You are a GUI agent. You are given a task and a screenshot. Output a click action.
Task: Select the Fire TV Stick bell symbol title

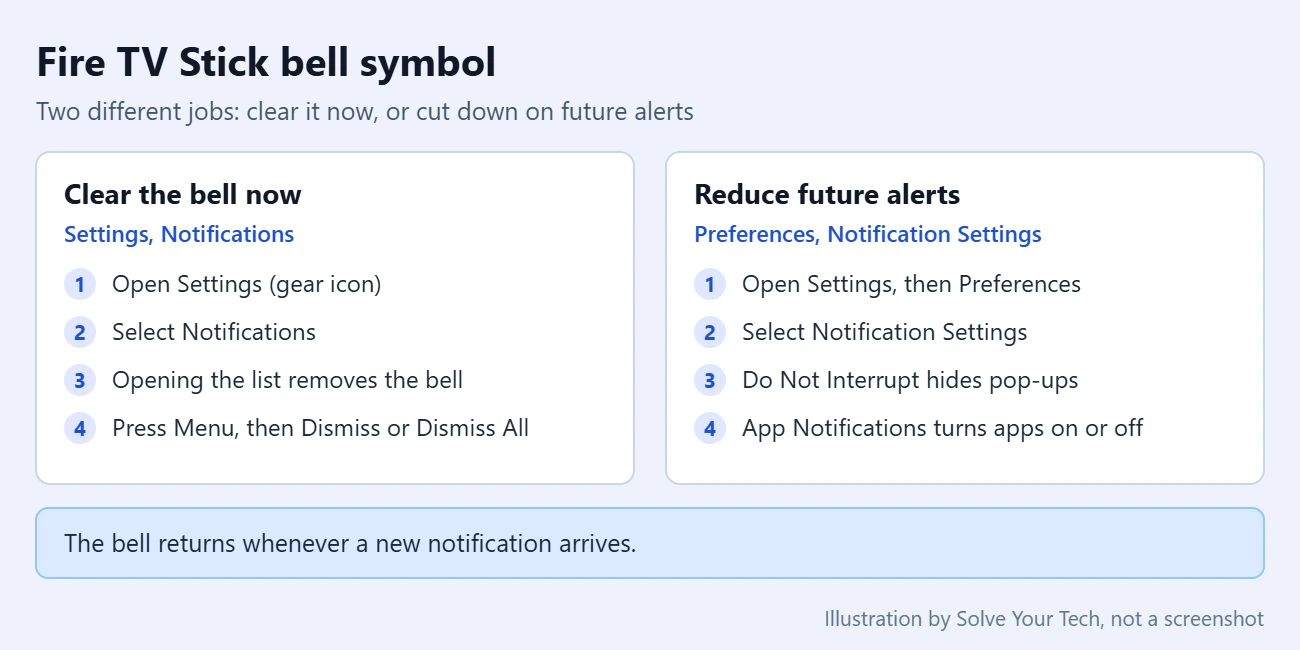(266, 63)
